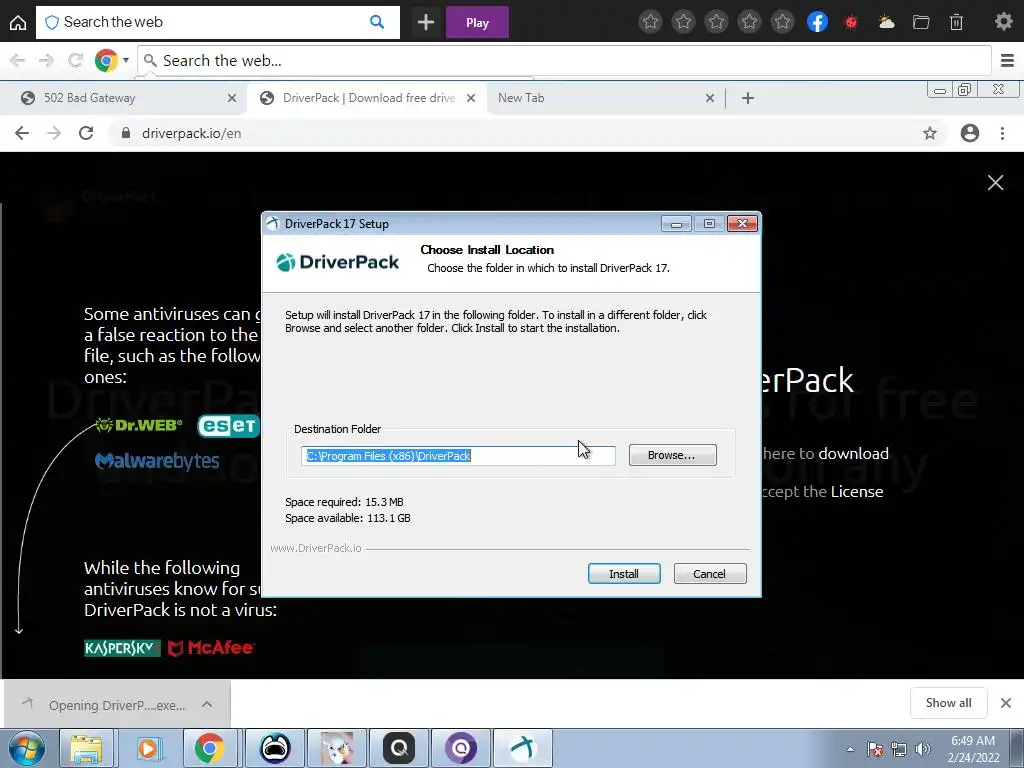Click the network tray icon
This screenshot has width=1024, height=768.
(899, 749)
